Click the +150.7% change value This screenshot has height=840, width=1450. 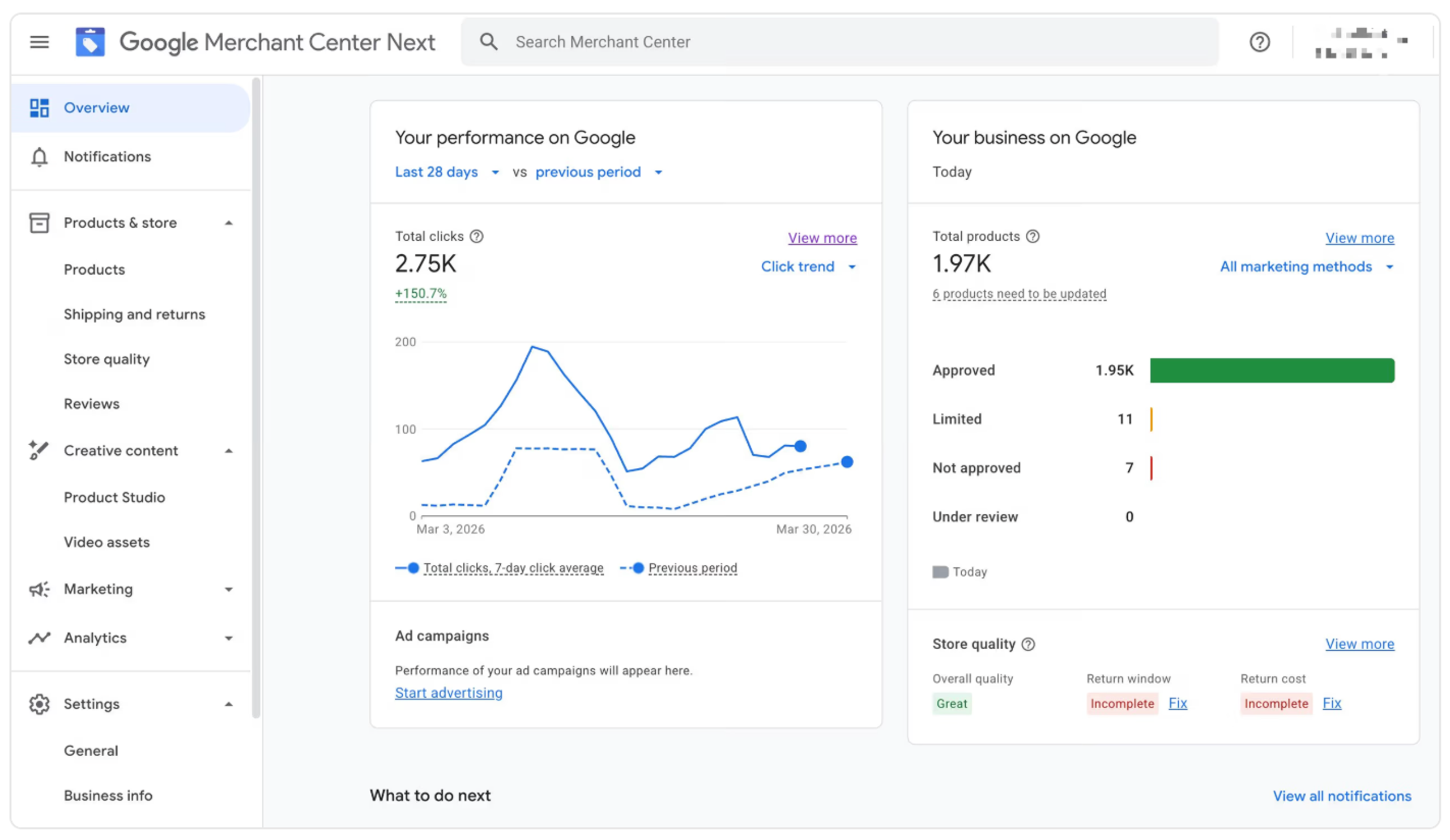(421, 293)
